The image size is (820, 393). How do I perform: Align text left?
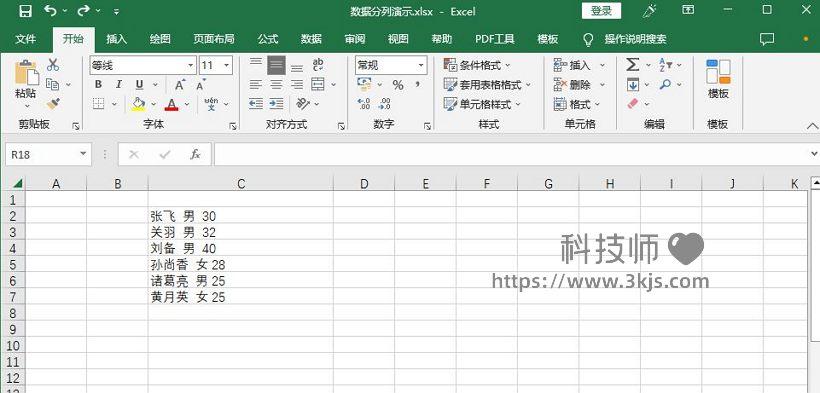256,84
